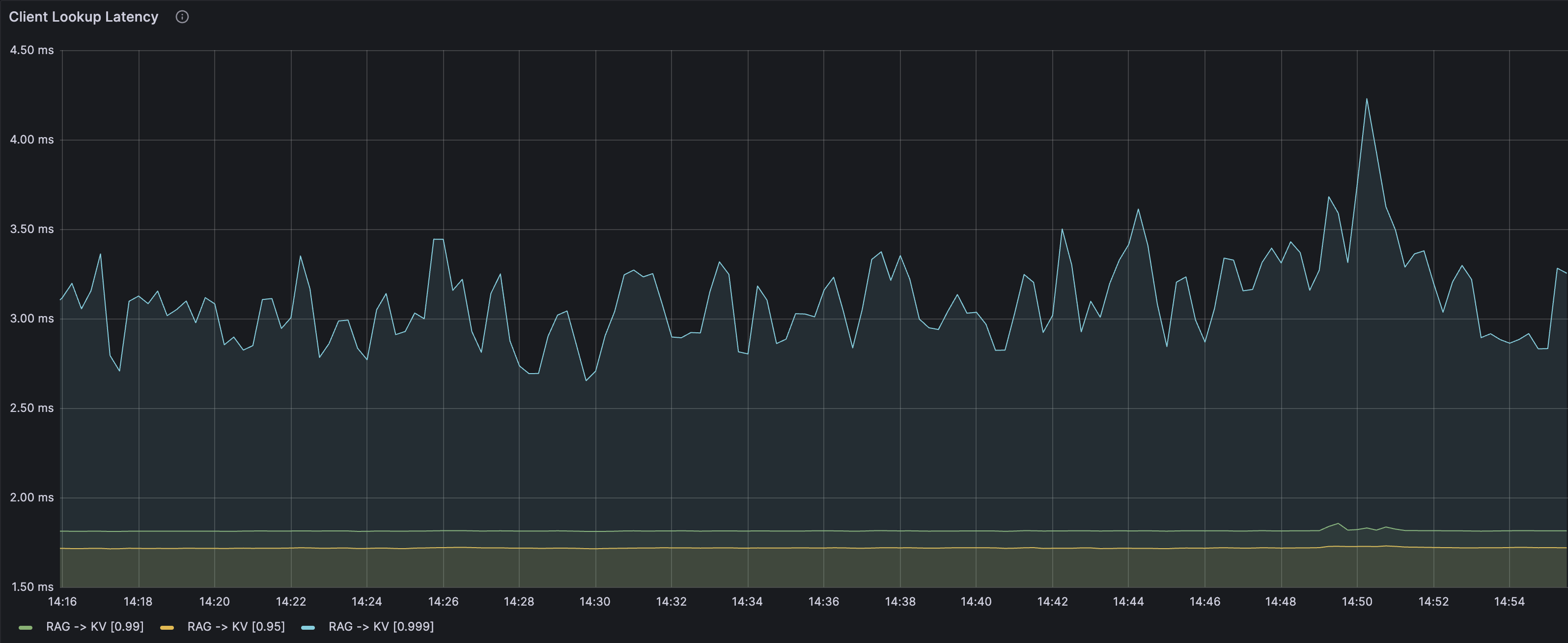Click the 1.50 ms y-axis label
This screenshot has height=643, width=1568.
click(x=32, y=587)
